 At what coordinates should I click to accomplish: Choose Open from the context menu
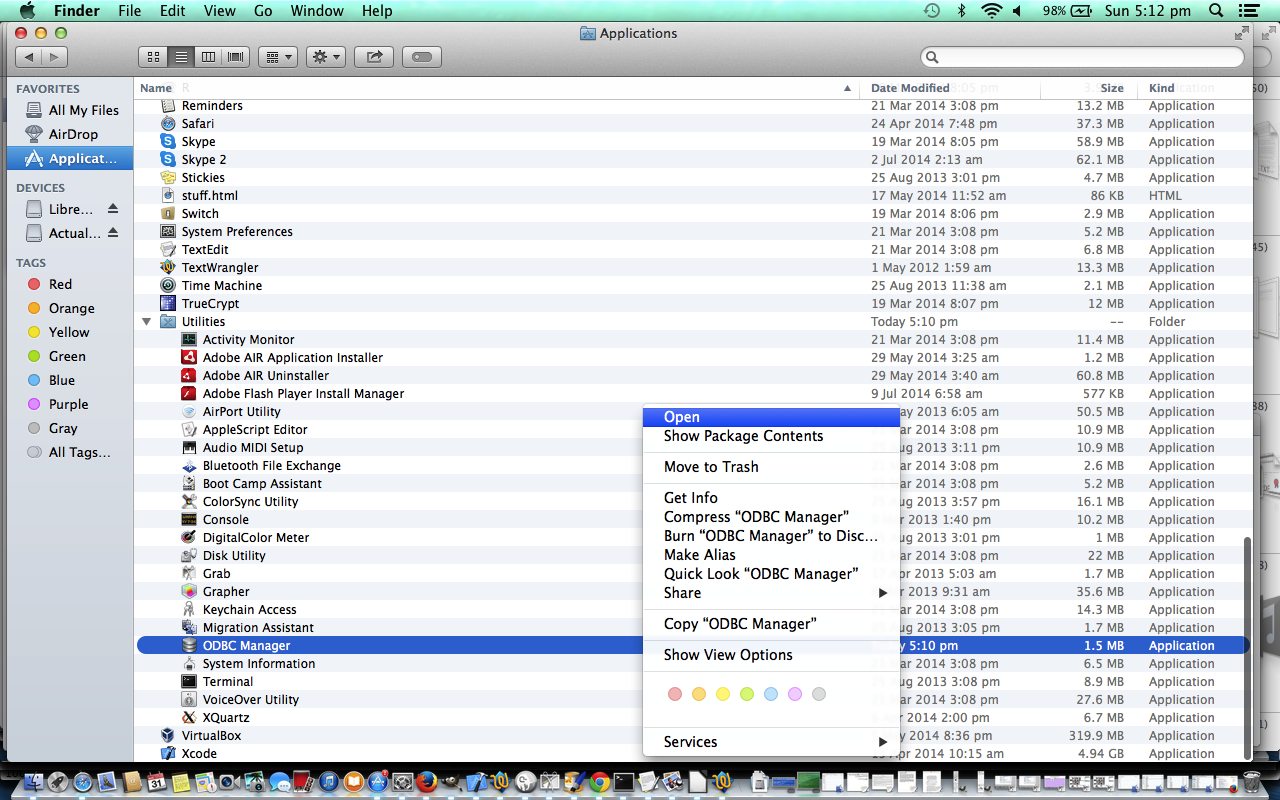click(x=771, y=417)
